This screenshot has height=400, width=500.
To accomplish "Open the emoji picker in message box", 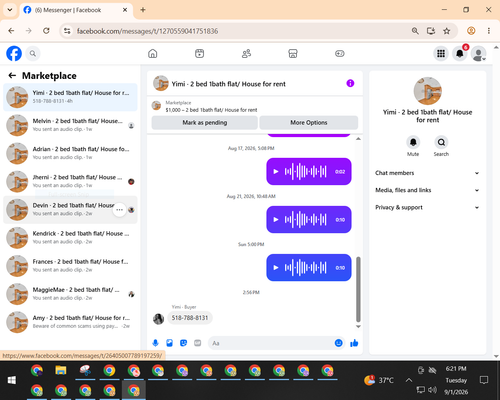I will (338, 343).
